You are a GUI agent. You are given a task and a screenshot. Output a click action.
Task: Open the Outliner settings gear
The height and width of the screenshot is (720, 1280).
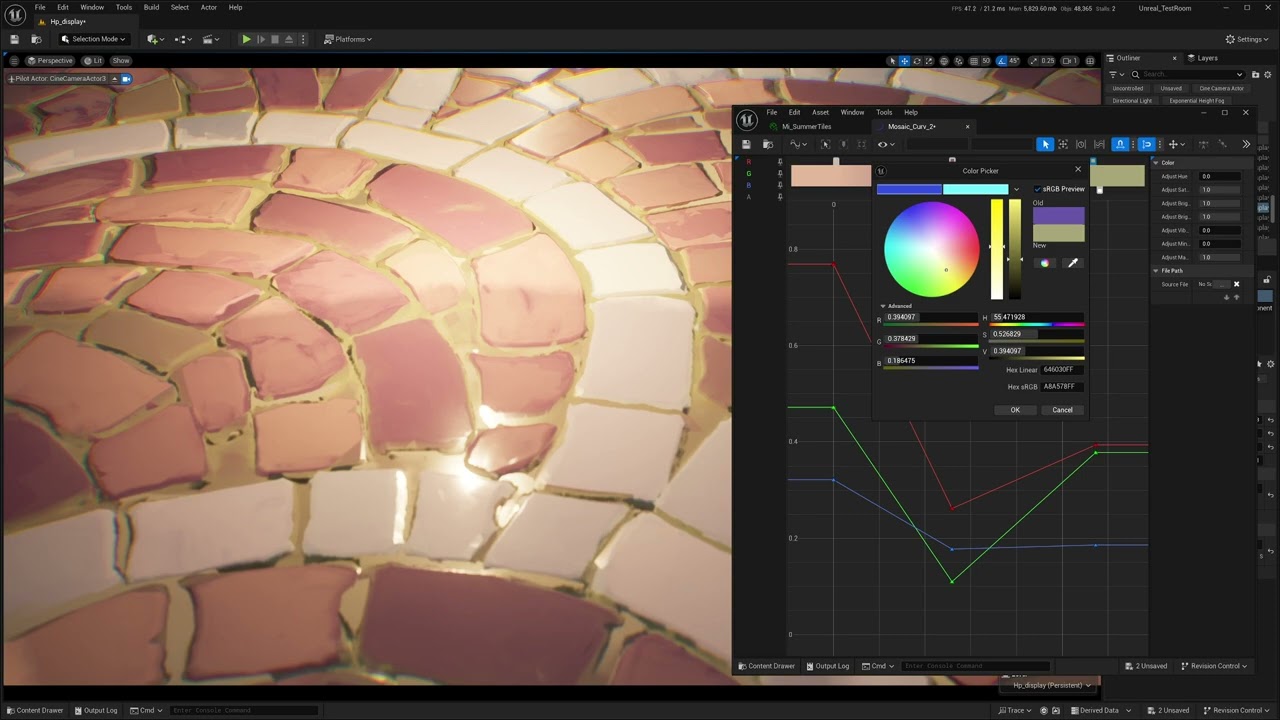(1269, 74)
